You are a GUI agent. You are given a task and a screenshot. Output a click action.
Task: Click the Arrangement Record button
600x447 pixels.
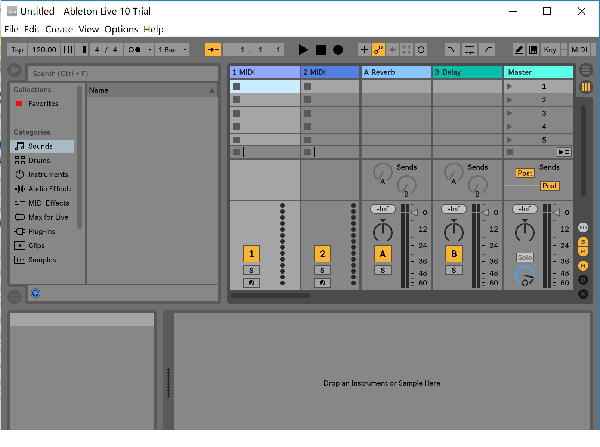tap(338, 49)
